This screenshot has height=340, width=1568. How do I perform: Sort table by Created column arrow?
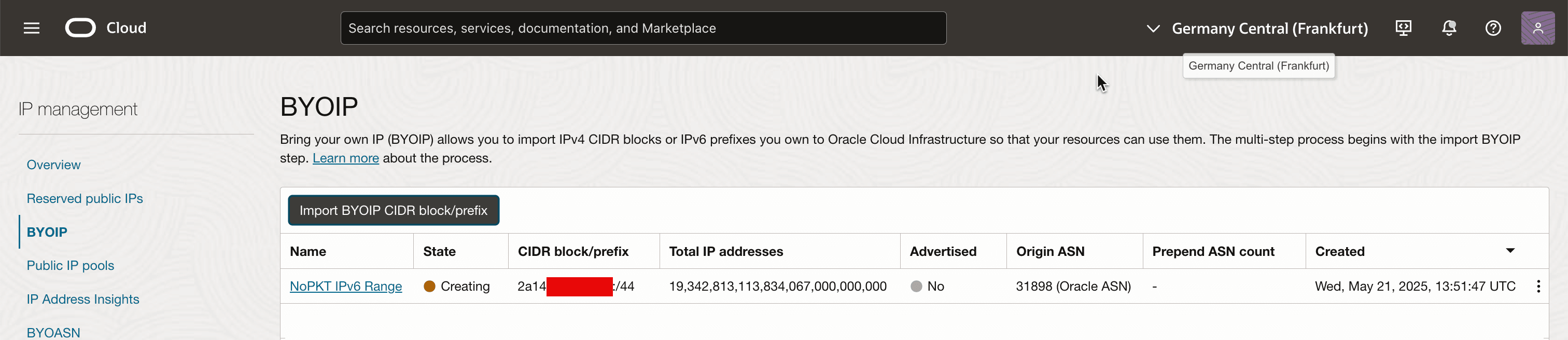point(1510,251)
